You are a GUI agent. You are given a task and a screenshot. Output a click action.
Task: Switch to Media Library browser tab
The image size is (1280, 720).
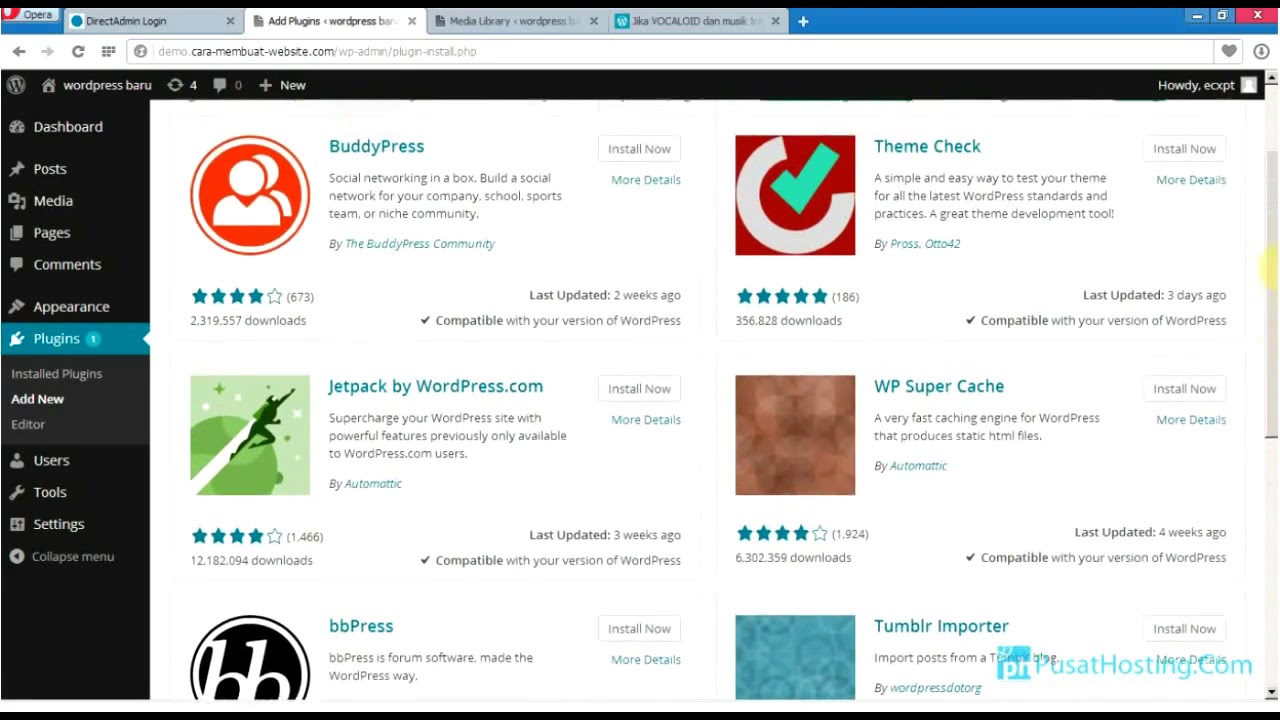pos(518,21)
